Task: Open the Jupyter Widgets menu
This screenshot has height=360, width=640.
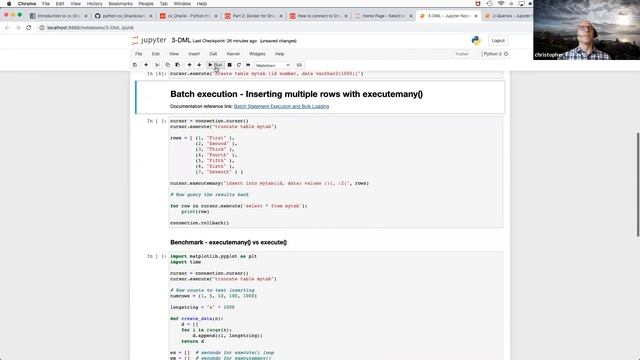Action: 257,54
